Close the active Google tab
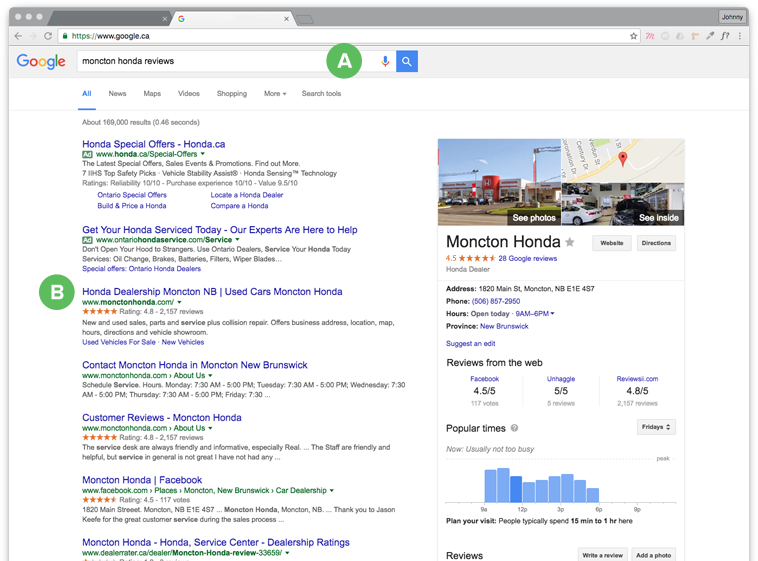 click(286, 19)
